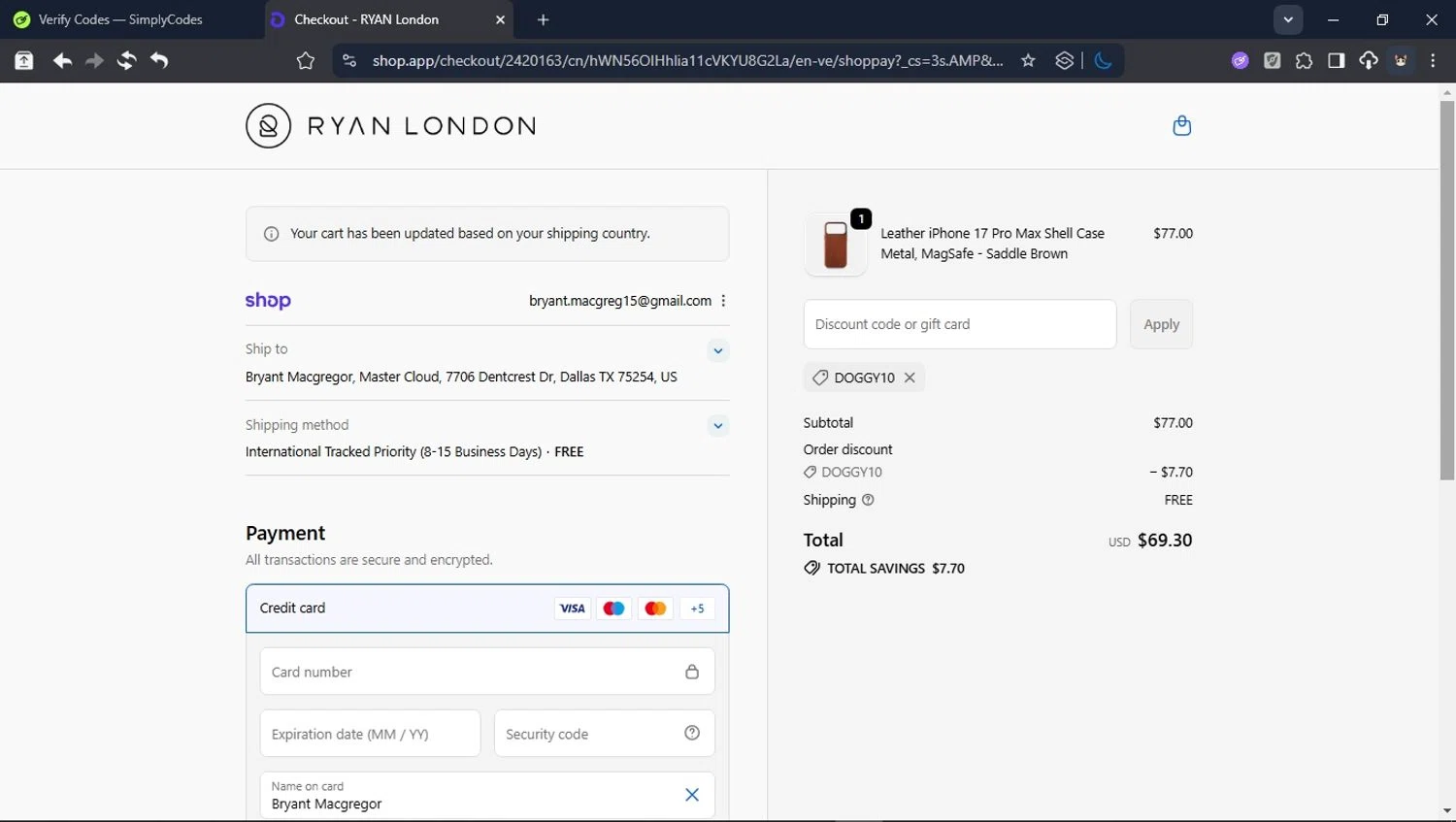Click the TOTAL SAVINGS $7.70 text
This screenshot has width=1456, height=822.
(895, 568)
